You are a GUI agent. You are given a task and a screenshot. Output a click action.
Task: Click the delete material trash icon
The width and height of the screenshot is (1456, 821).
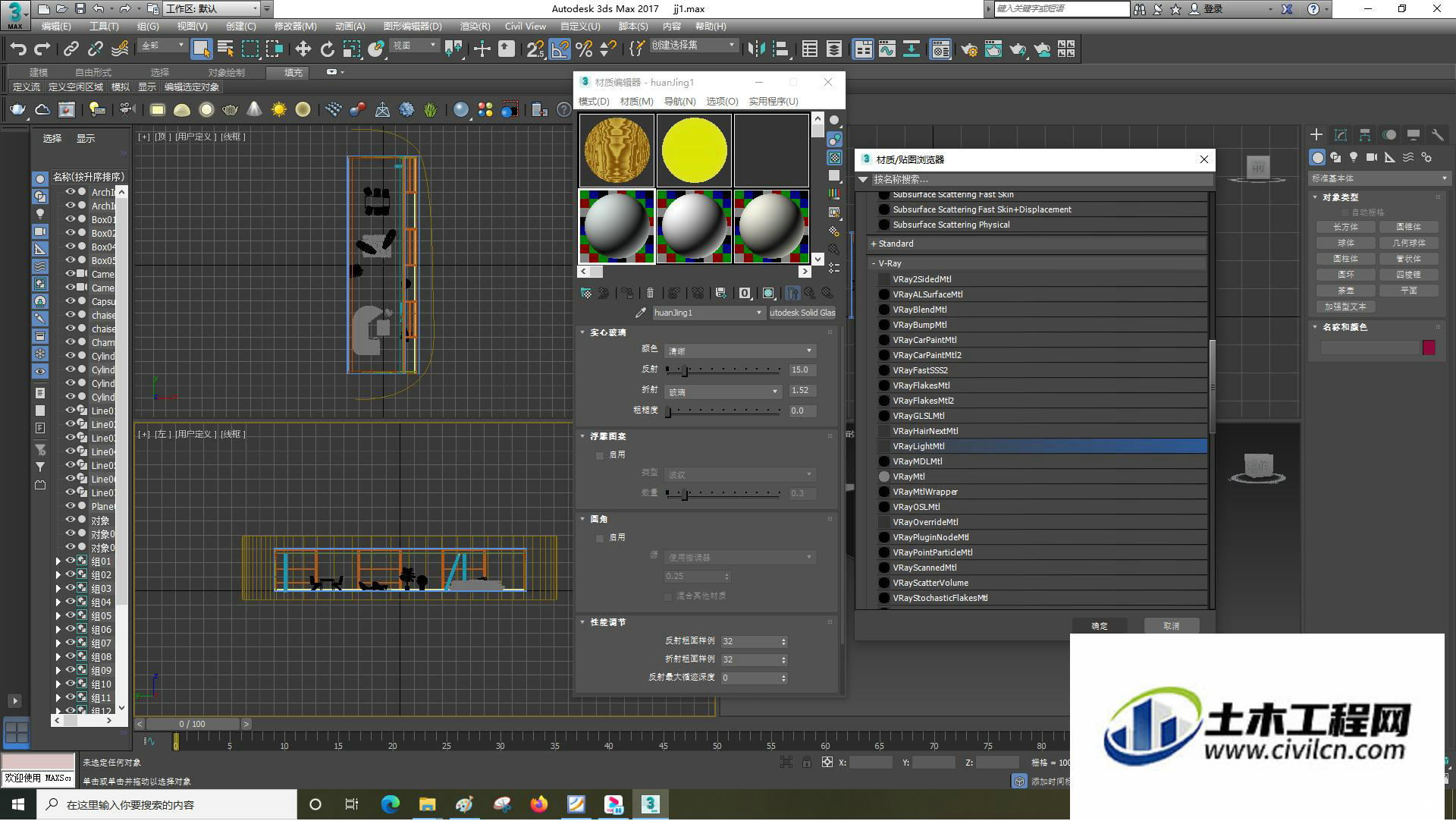[x=650, y=293]
